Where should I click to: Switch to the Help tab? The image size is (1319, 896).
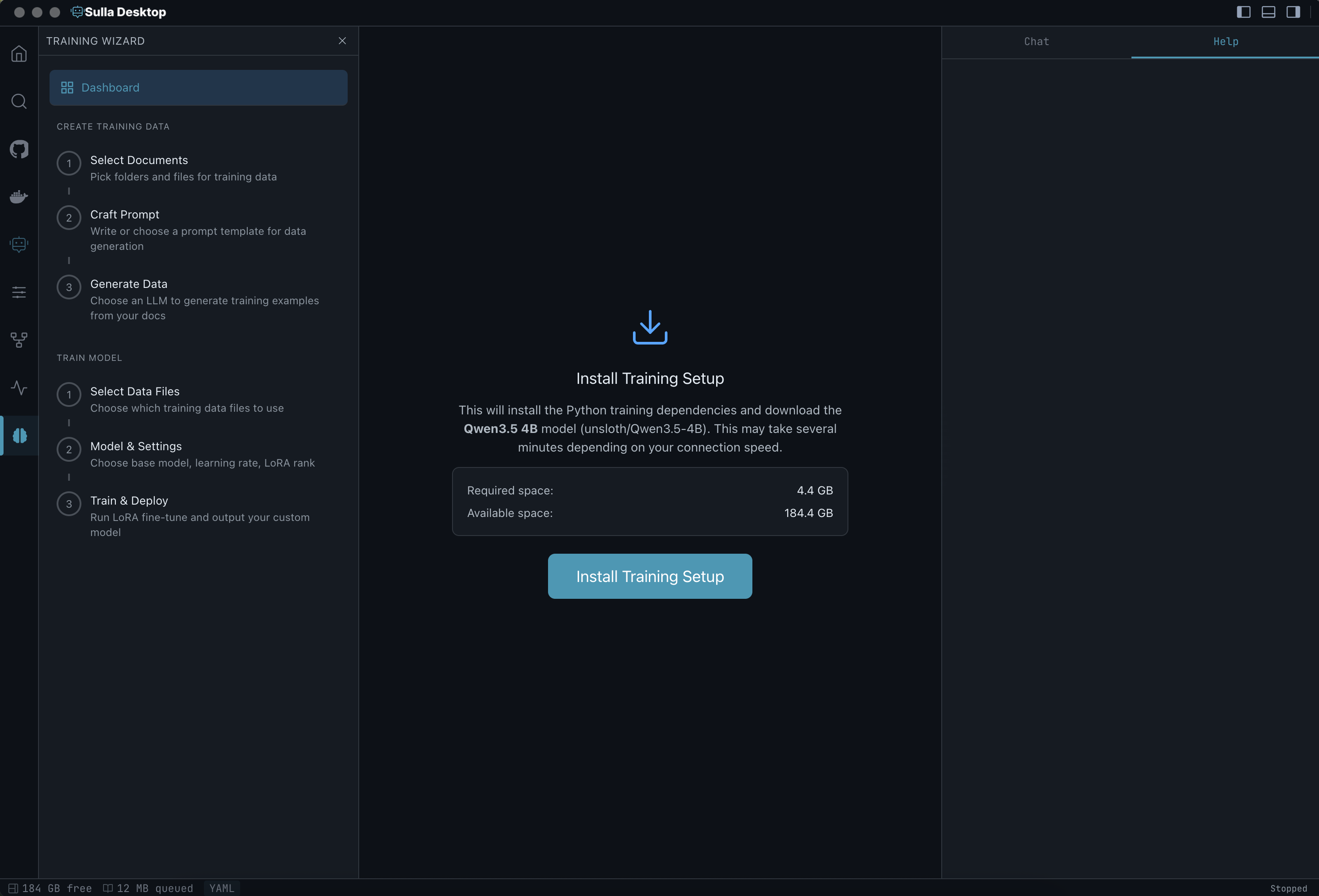click(x=1225, y=42)
